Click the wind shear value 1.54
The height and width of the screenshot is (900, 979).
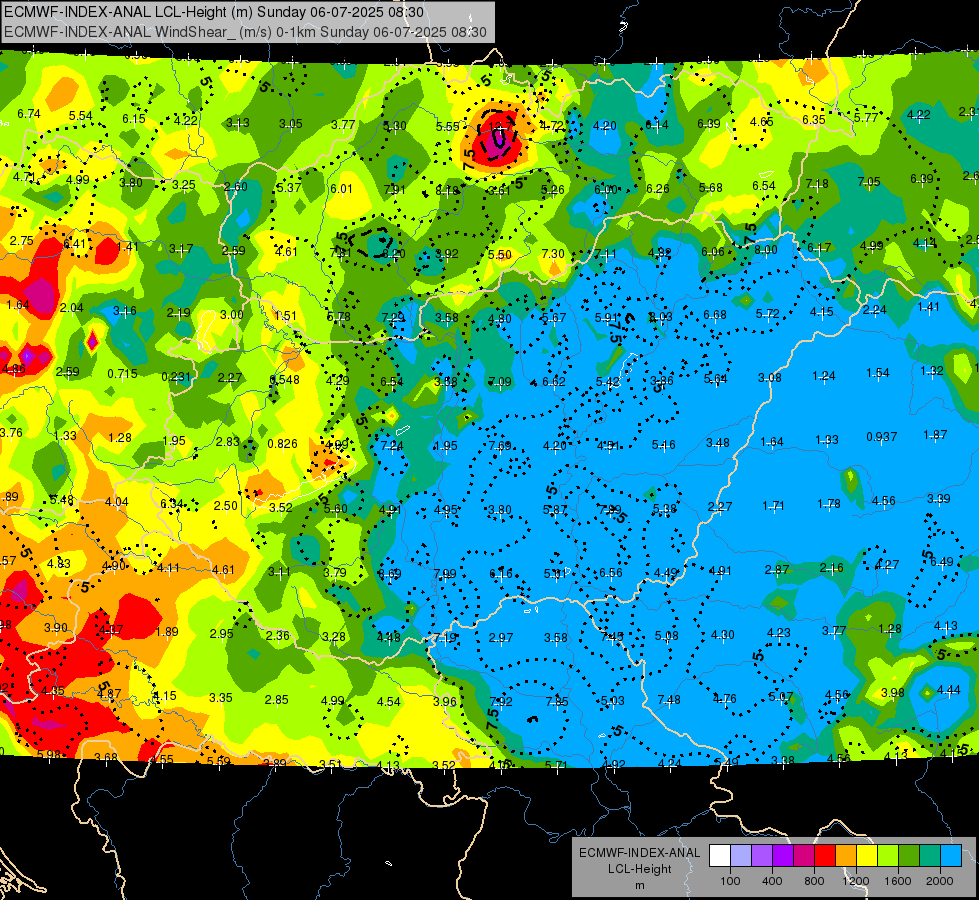878,373
